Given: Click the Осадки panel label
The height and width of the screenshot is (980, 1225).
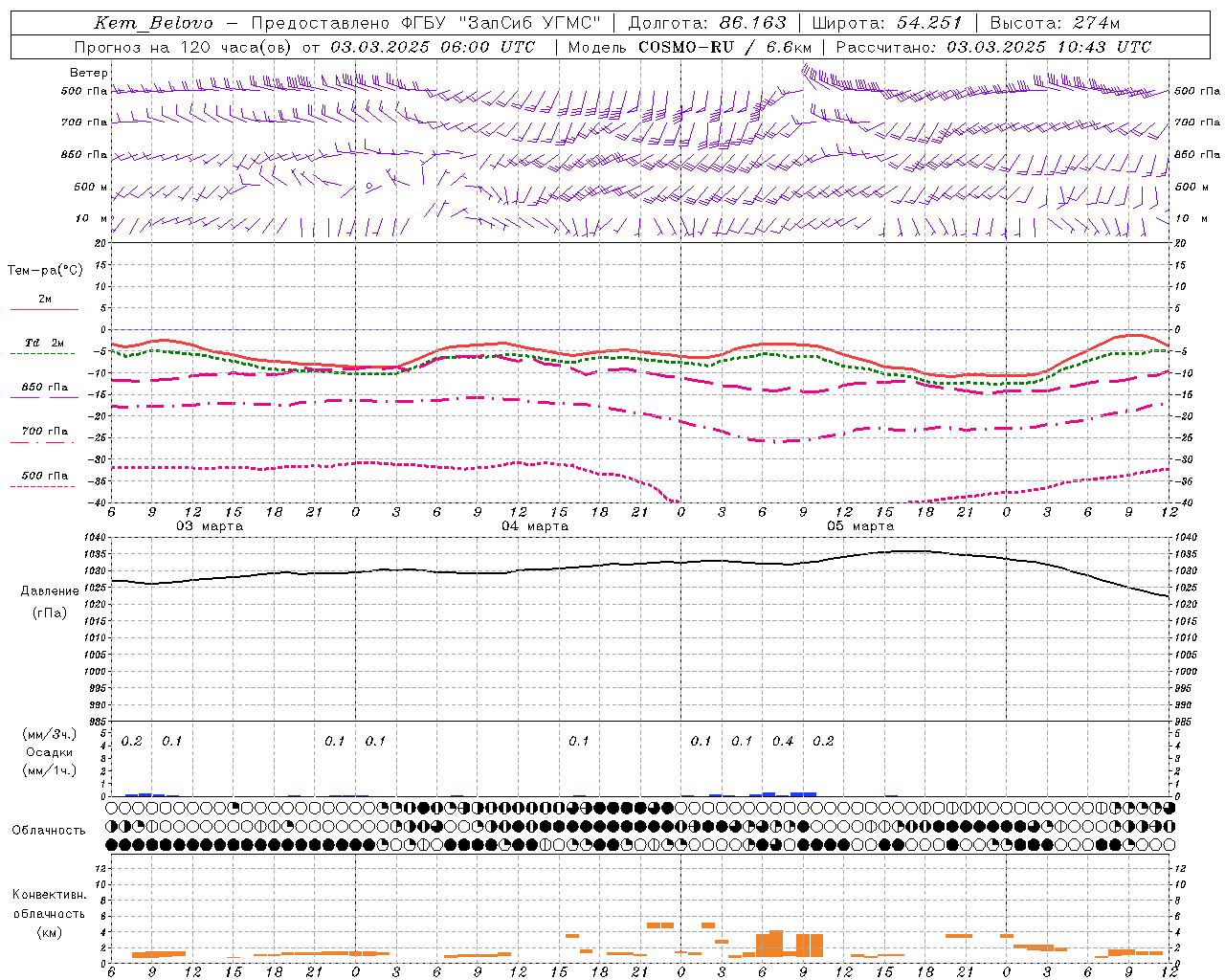Looking at the screenshot, I should [50, 753].
